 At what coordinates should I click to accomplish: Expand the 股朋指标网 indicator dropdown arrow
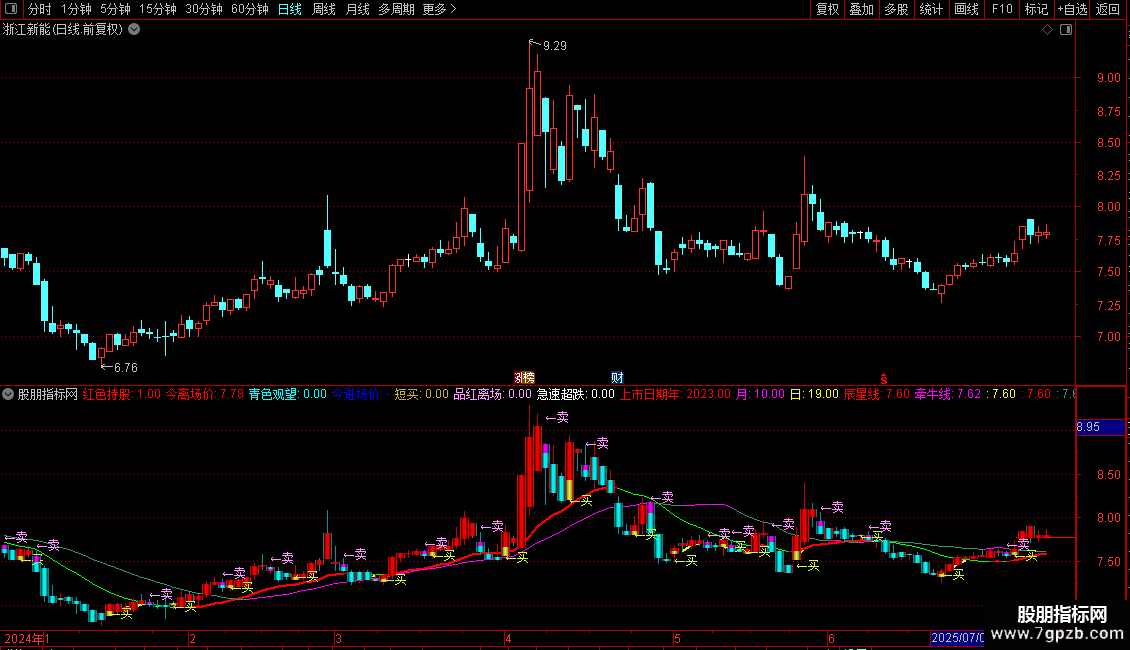pos(8,394)
